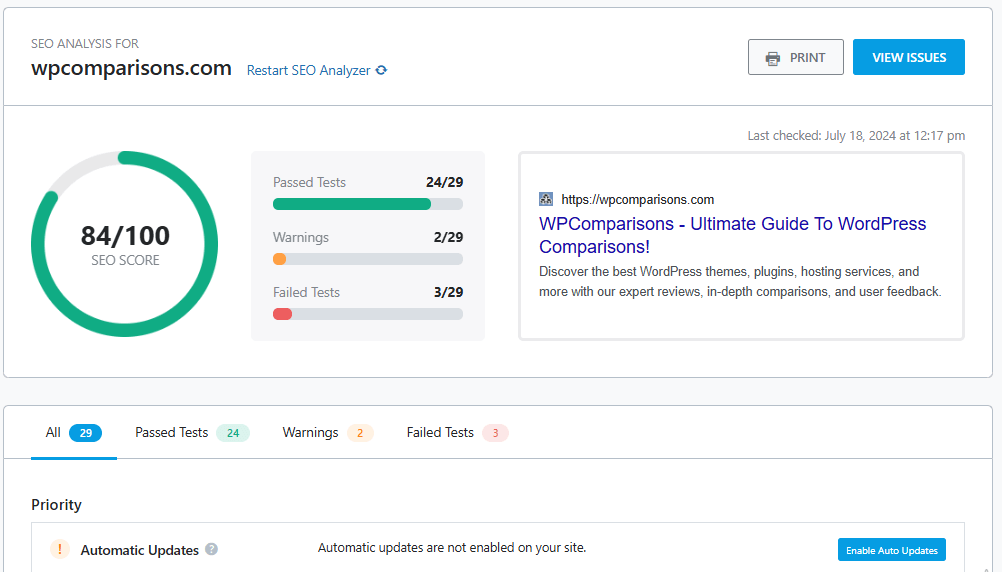Open the All tests tab
1002x572 pixels.
[73, 433]
